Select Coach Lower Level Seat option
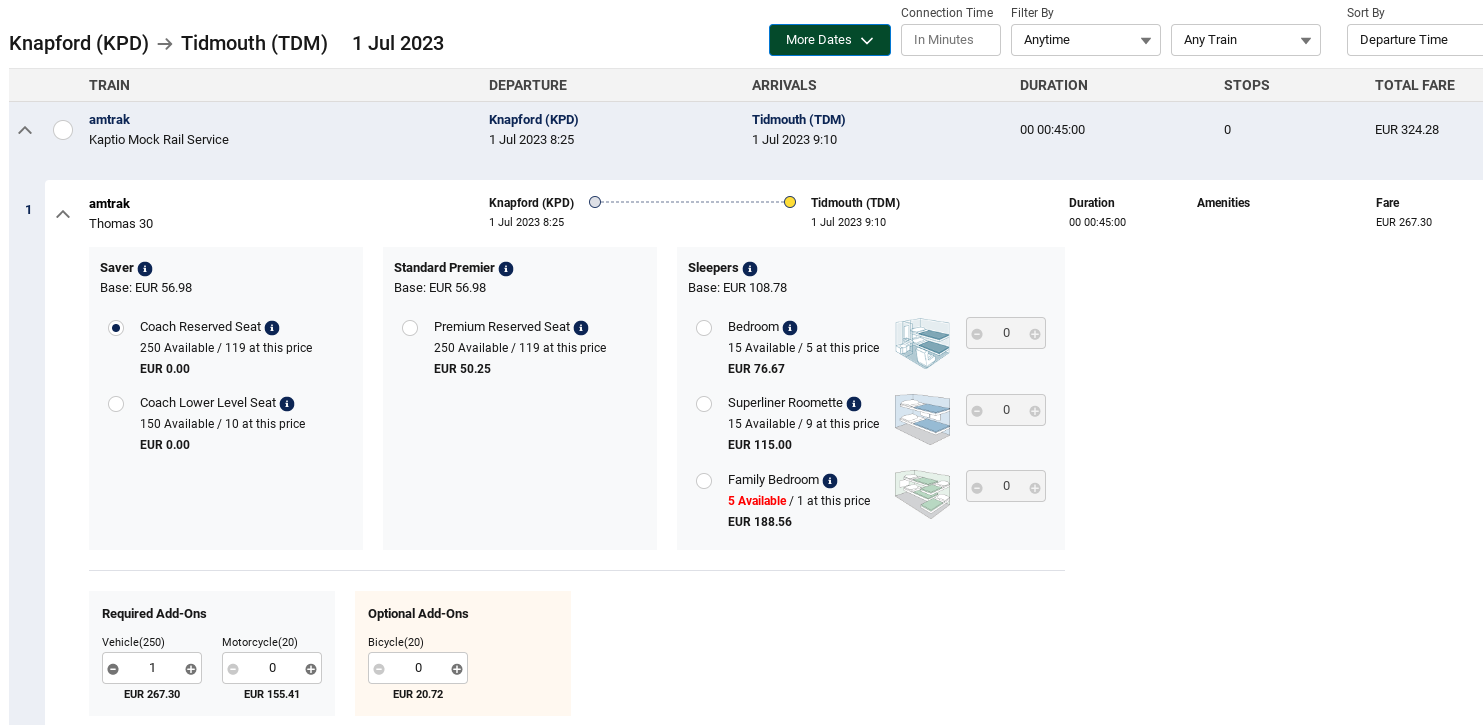The width and height of the screenshot is (1483, 725). click(116, 404)
